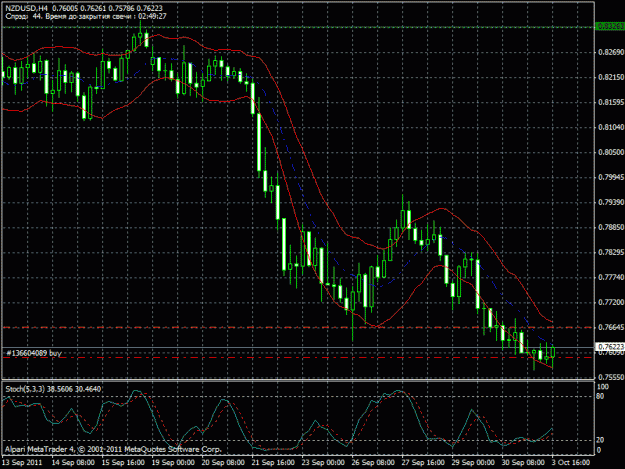Click the 21 Sep 16:00 time label

point(273,462)
